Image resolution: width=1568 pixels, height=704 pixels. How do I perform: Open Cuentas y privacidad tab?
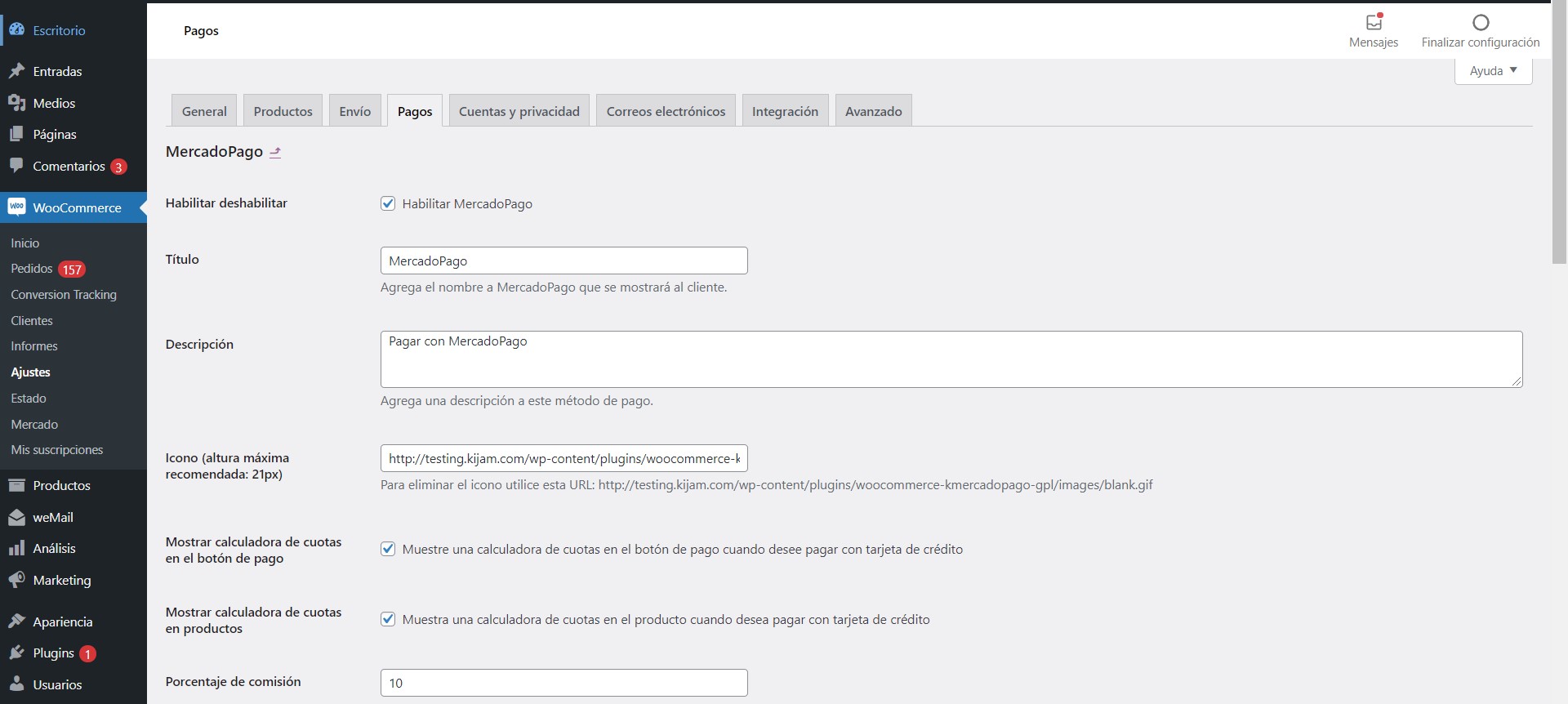coord(519,111)
